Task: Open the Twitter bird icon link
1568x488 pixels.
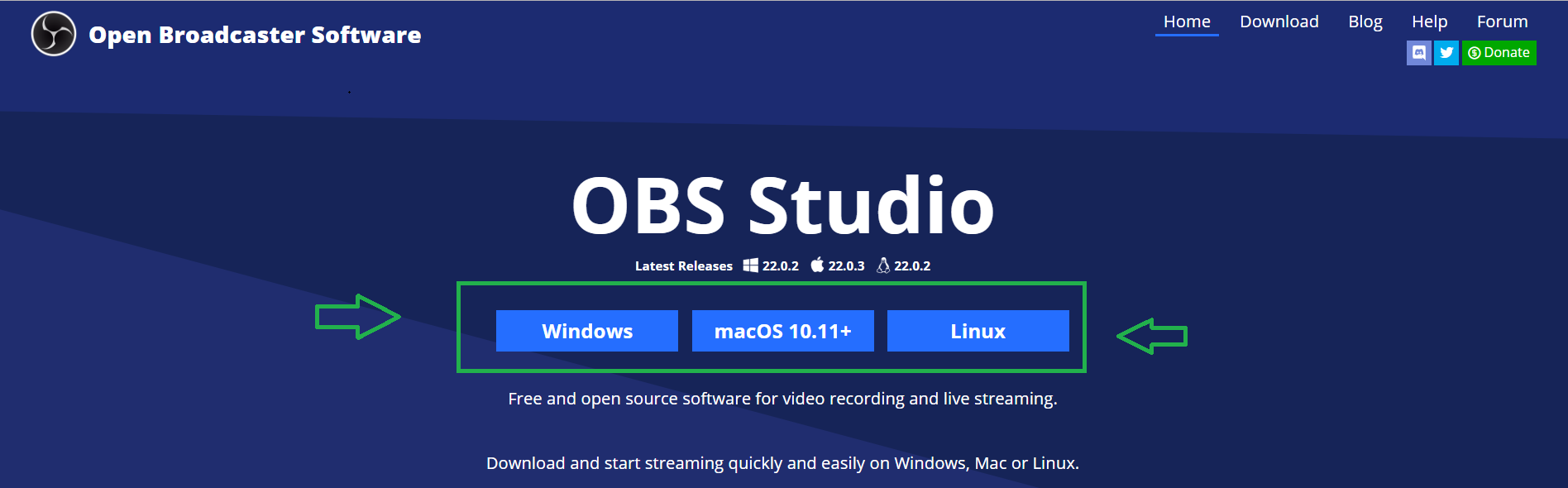Action: pyautogui.click(x=1446, y=53)
